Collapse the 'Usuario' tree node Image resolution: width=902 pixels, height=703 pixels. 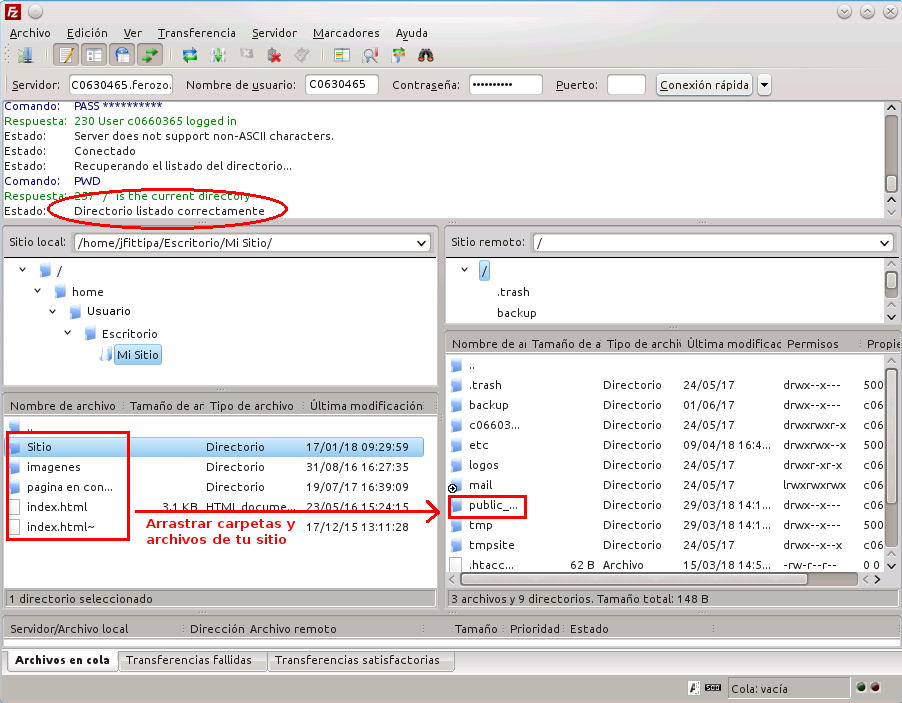52,311
